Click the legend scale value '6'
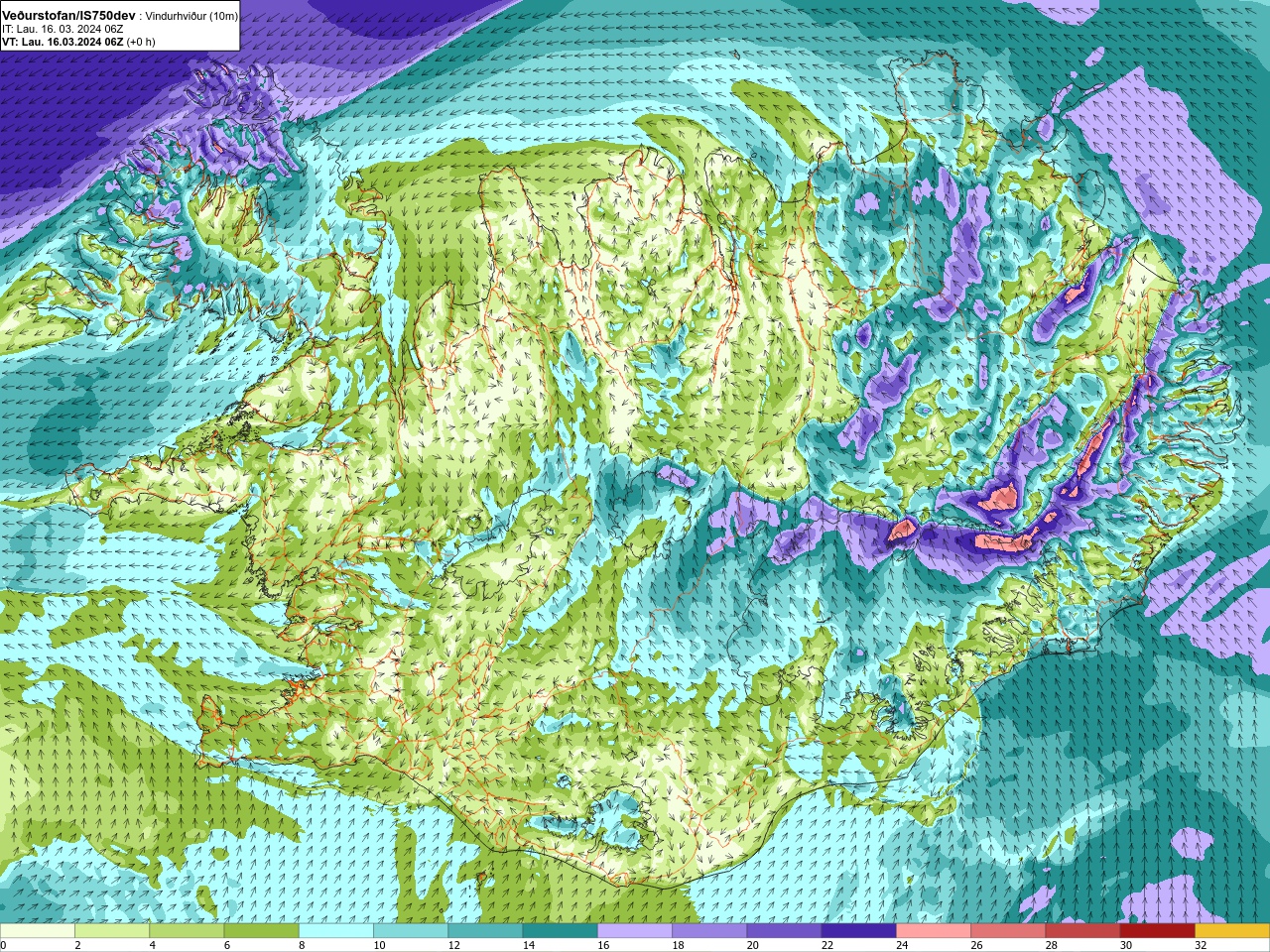This screenshot has width=1270, height=952. coord(226,945)
